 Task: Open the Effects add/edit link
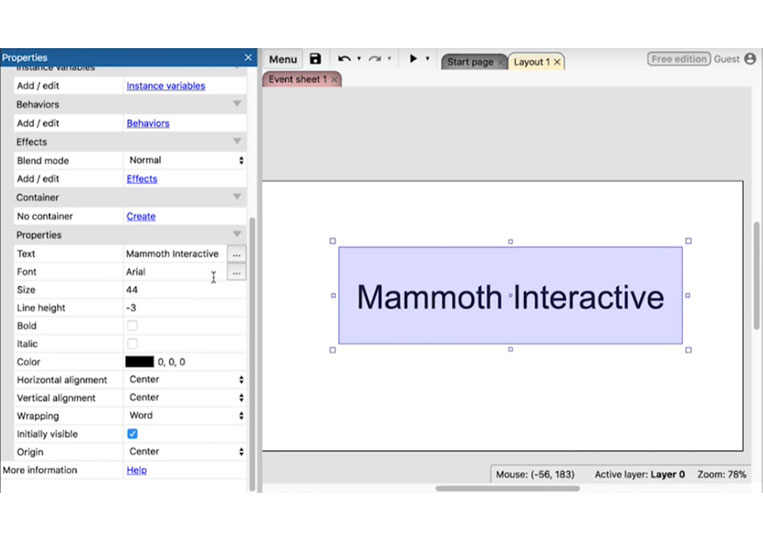tap(142, 179)
